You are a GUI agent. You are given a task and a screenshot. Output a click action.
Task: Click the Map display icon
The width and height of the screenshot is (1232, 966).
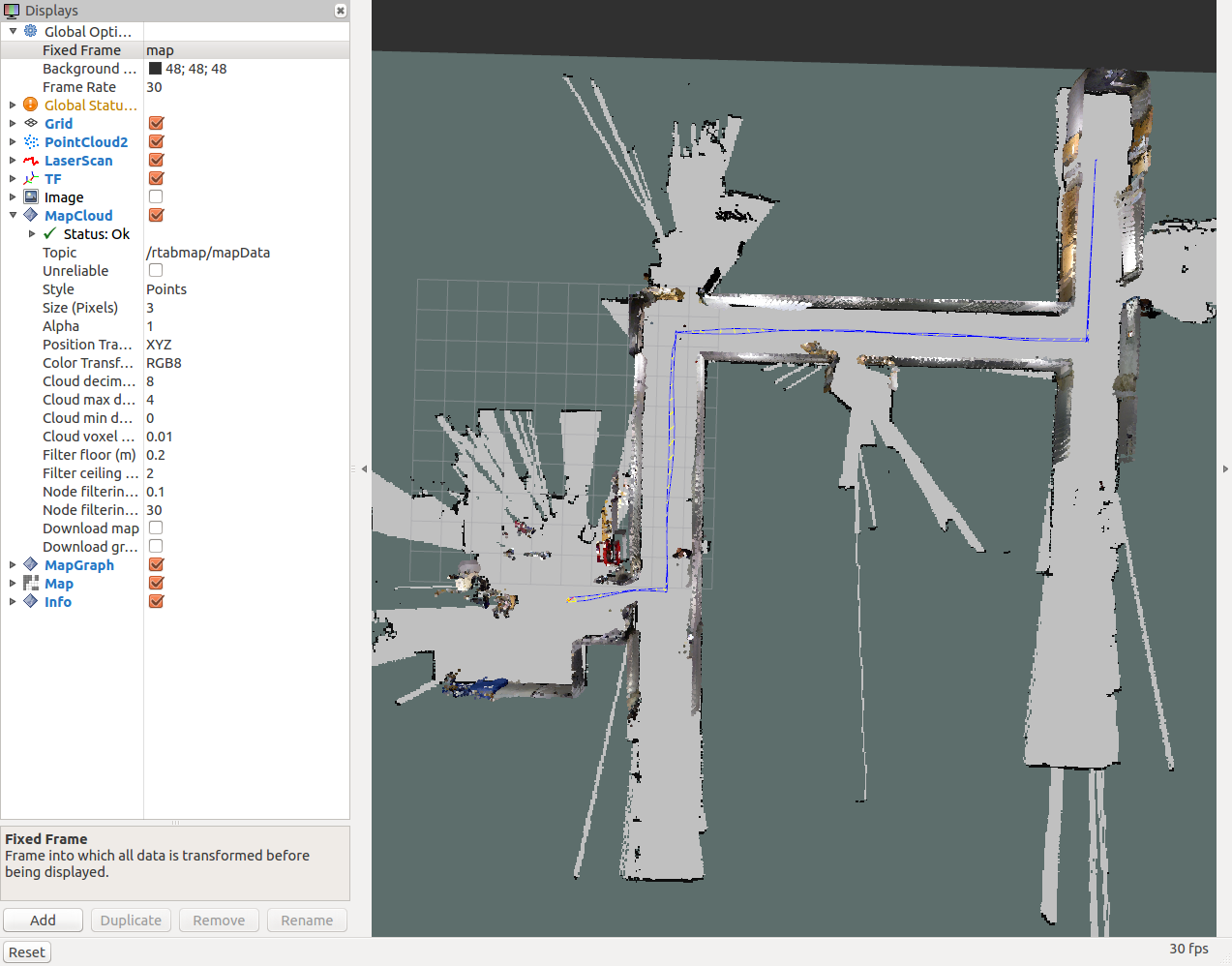coord(31,584)
